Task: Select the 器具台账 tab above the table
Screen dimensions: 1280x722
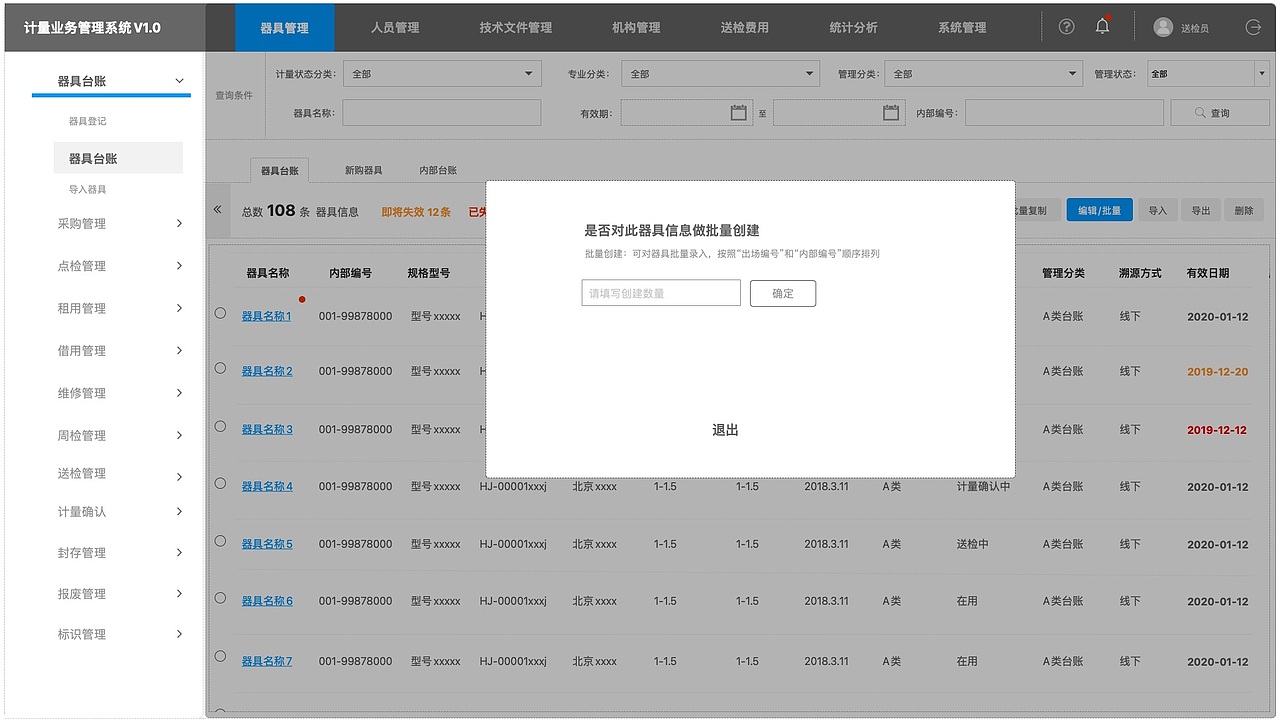Action: pos(280,171)
